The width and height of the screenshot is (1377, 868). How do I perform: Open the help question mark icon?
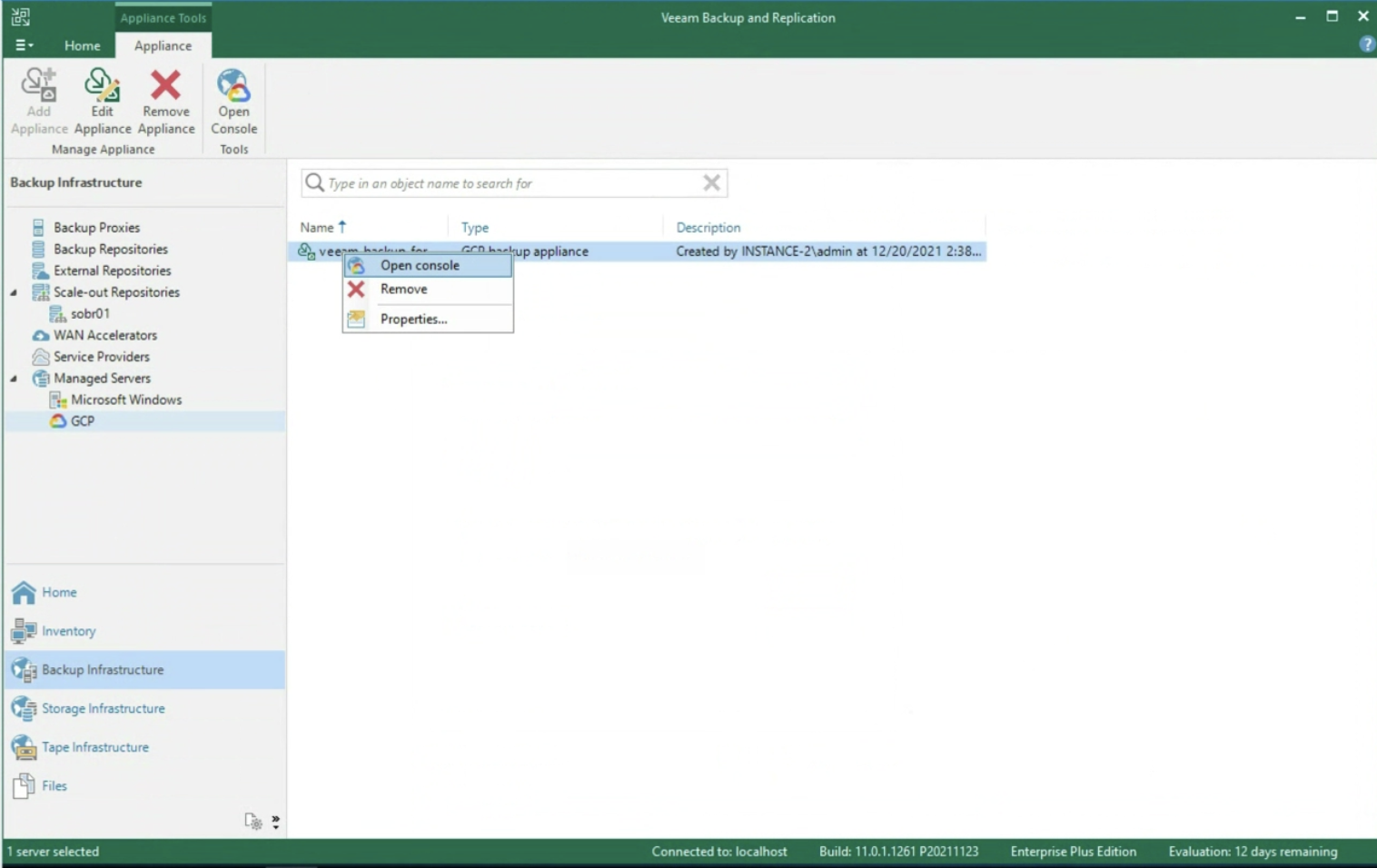coord(1366,44)
